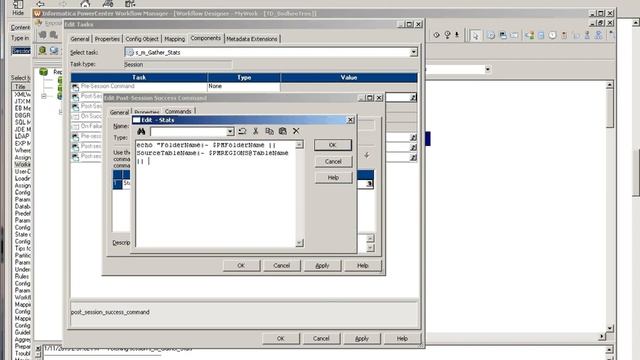Image resolution: width=640 pixels, height=360 pixels.
Task: Click move-down arrow icon in Post-Session Success Command dialog
Action: coord(367,156)
